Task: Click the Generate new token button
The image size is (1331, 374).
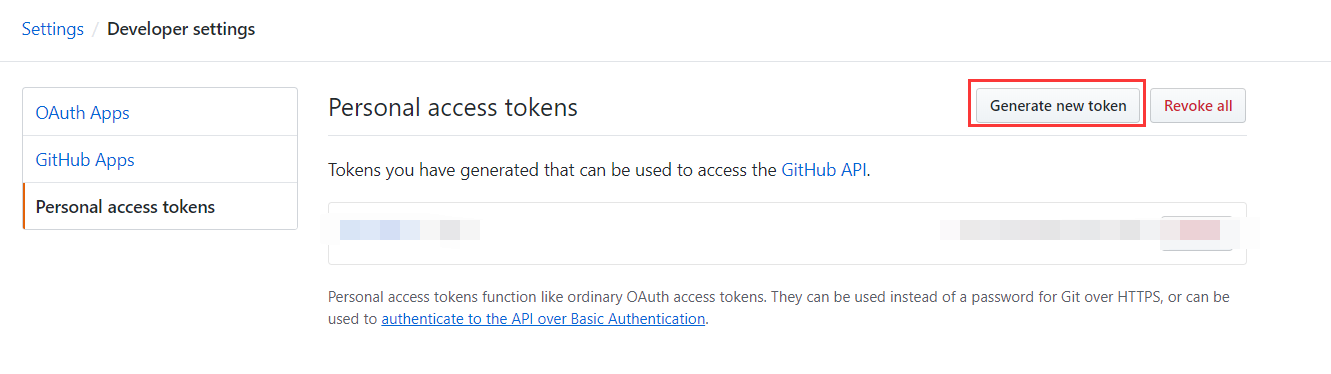Action: [1058, 105]
